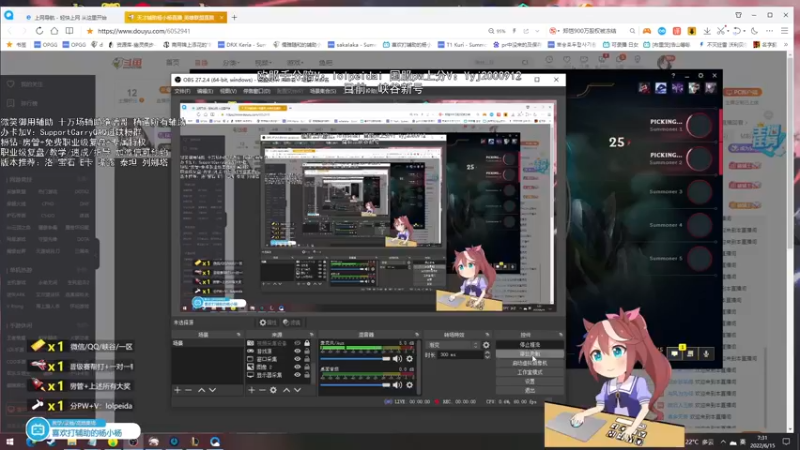
Task: Adjust 桌面音频 volume slider
Action: click(x=356, y=385)
